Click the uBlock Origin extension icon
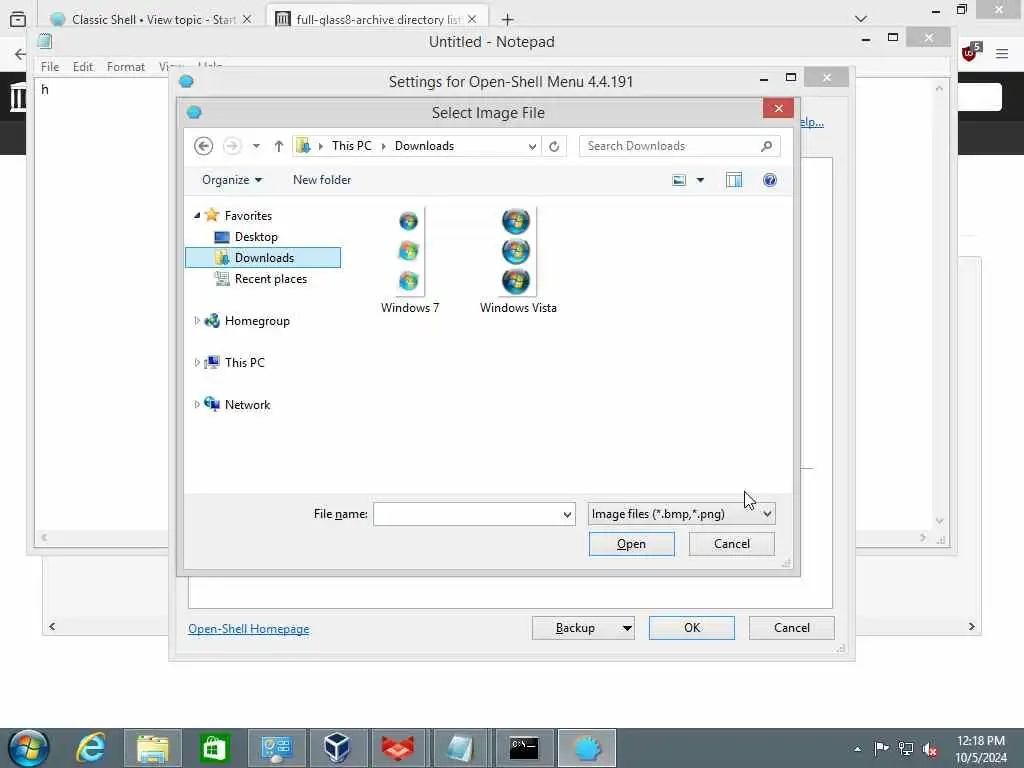 pos(969,53)
